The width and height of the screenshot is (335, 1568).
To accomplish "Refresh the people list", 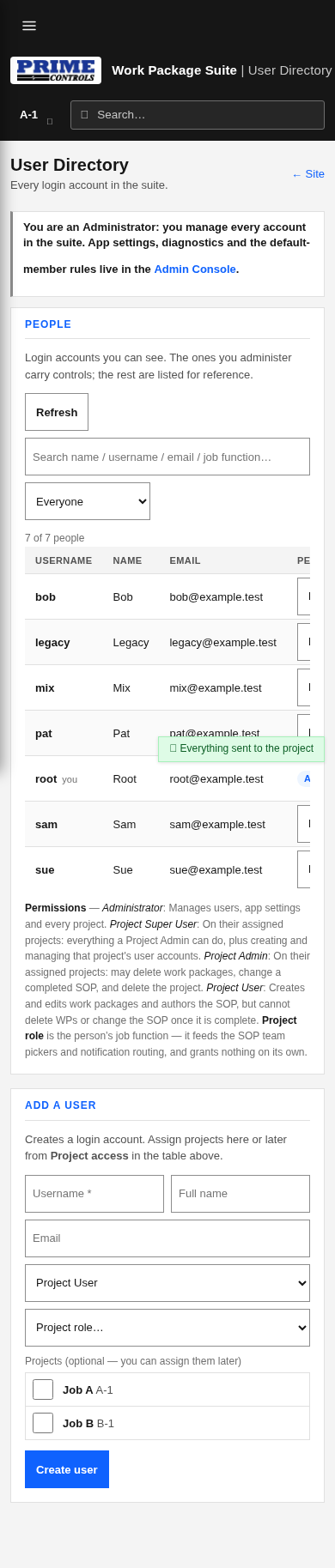I will click(57, 412).
